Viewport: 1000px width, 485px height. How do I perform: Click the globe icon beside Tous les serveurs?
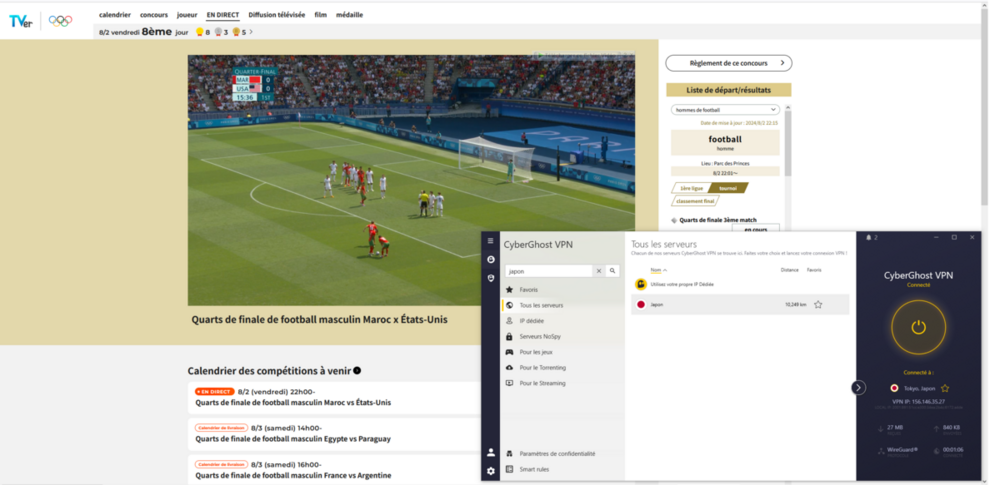click(509, 306)
